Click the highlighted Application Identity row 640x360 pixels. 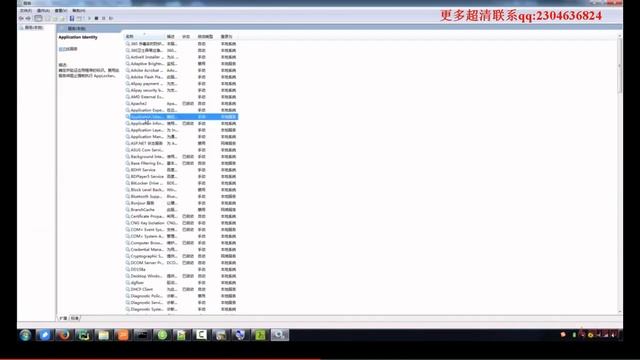pos(181,117)
